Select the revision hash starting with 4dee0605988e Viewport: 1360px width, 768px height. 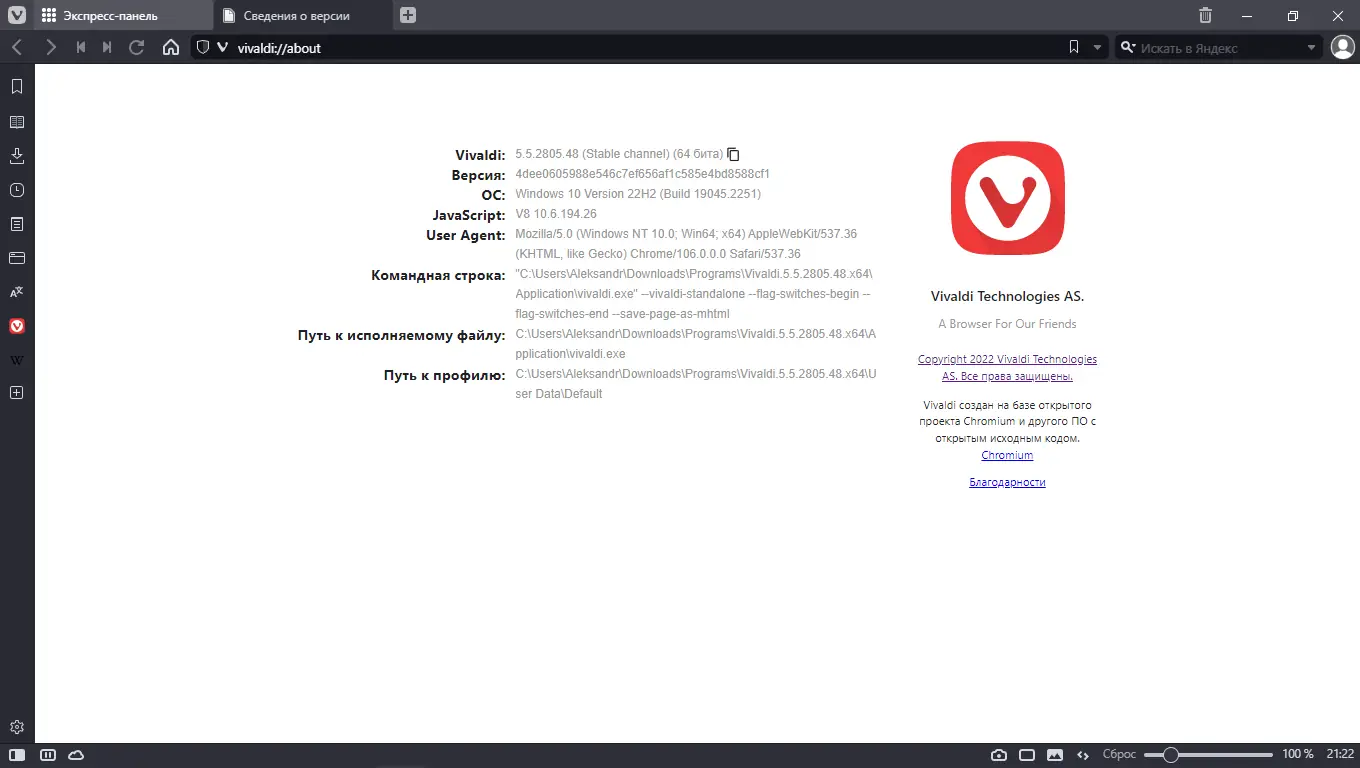tap(643, 174)
